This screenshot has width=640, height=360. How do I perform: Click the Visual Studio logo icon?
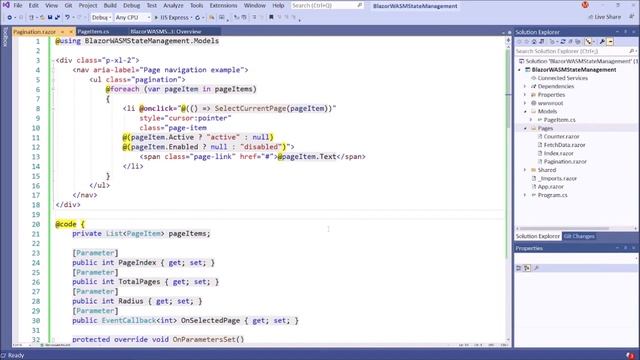6,5
